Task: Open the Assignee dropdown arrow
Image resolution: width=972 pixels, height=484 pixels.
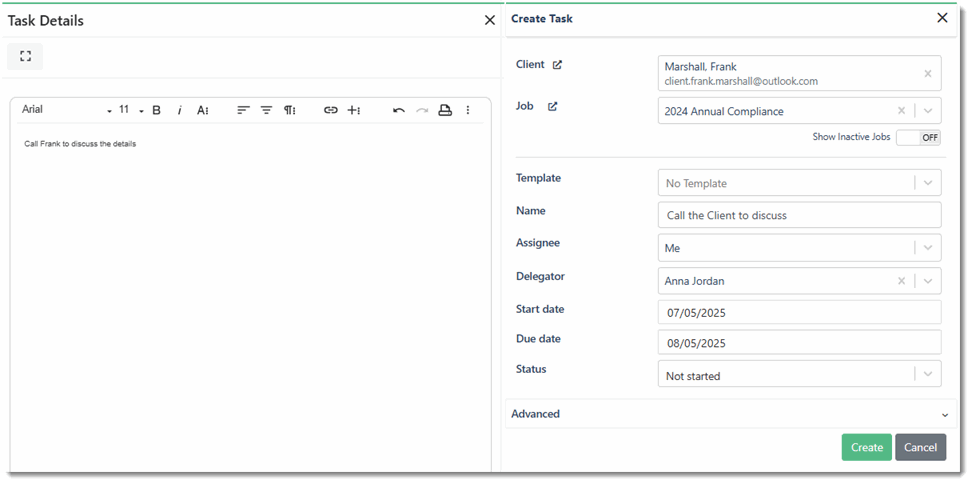Action: 928,248
